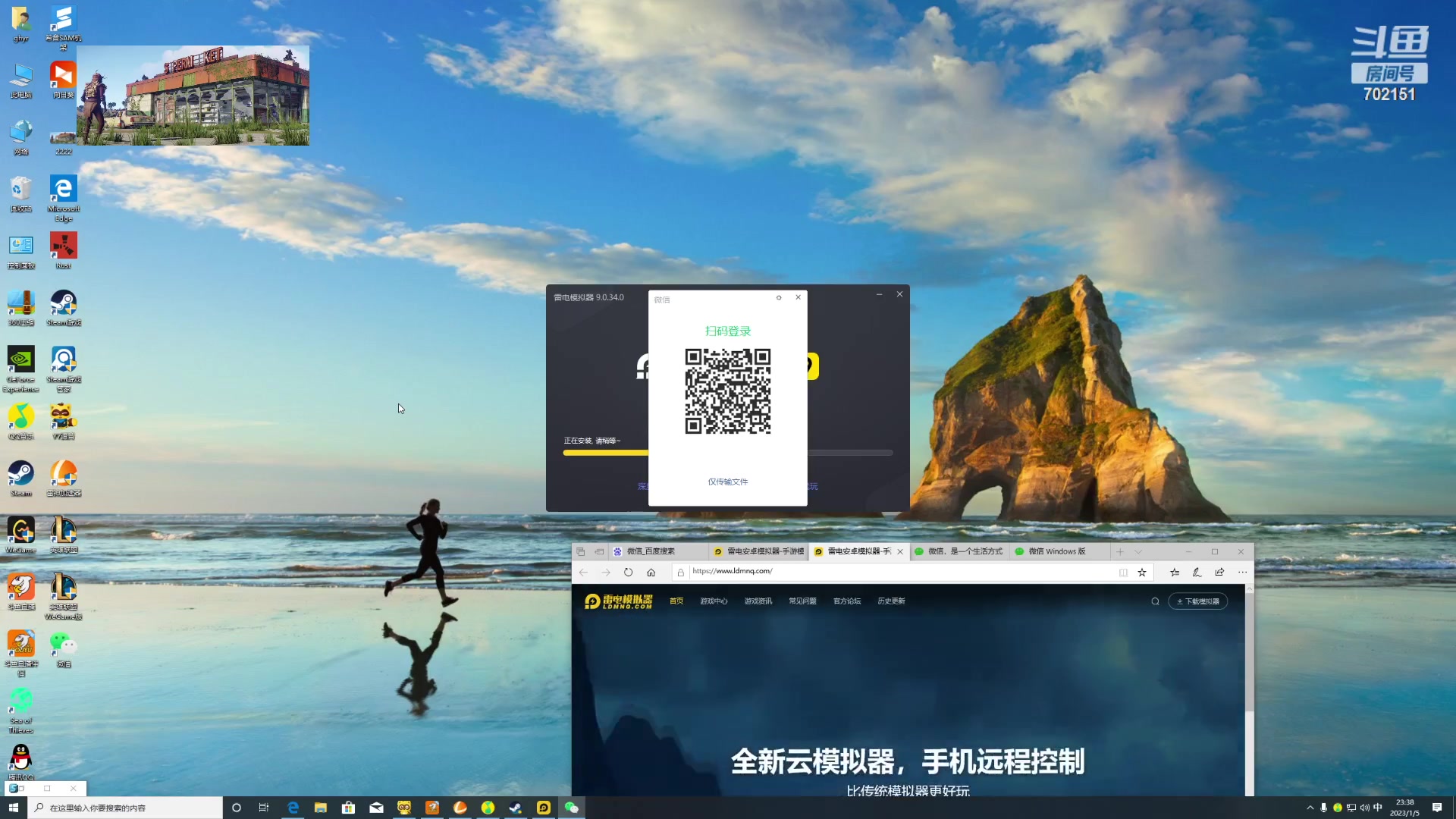Open Microsoft Store from the taskbar
The width and height of the screenshot is (1456, 819).
click(349, 808)
